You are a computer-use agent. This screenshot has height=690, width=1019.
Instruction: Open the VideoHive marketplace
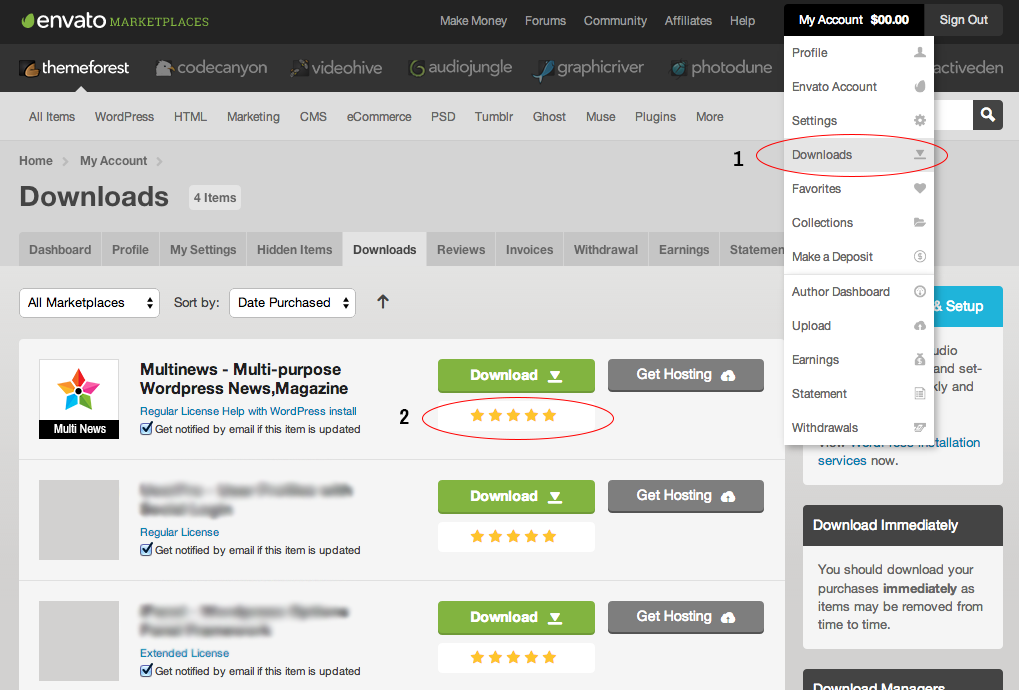336,68
